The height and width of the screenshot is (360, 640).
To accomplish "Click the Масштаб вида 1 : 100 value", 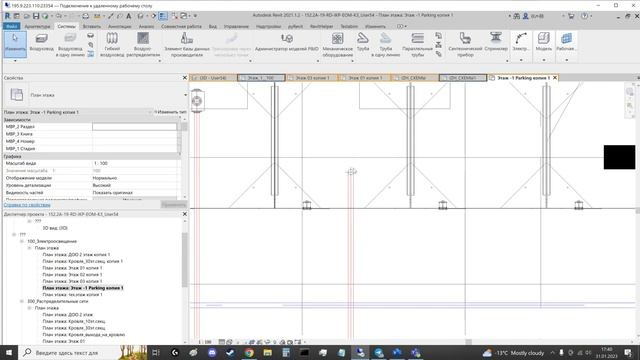I will (x=134, y=163).
